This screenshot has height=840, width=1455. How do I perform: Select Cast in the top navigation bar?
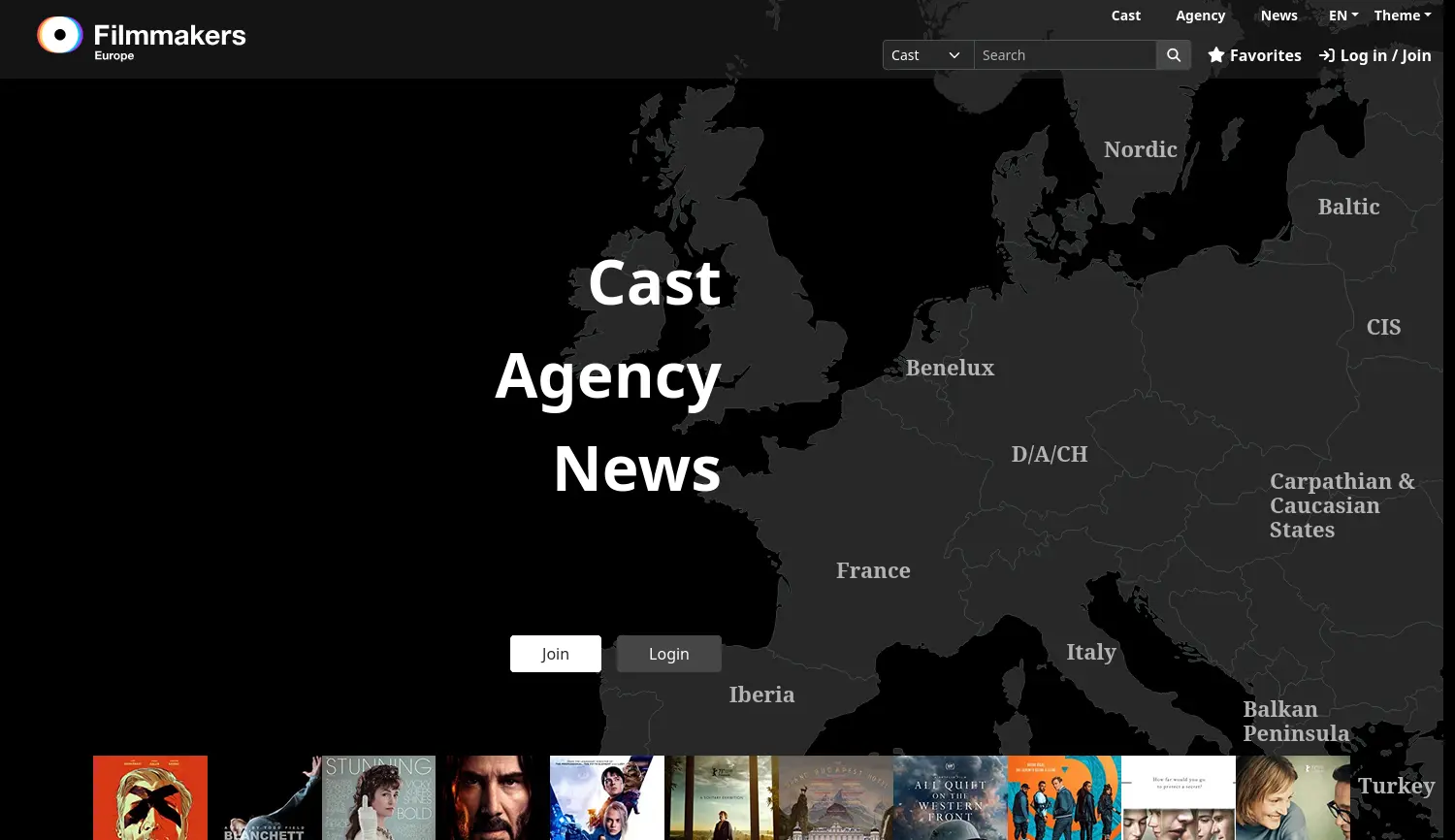tap(1126, 15)
